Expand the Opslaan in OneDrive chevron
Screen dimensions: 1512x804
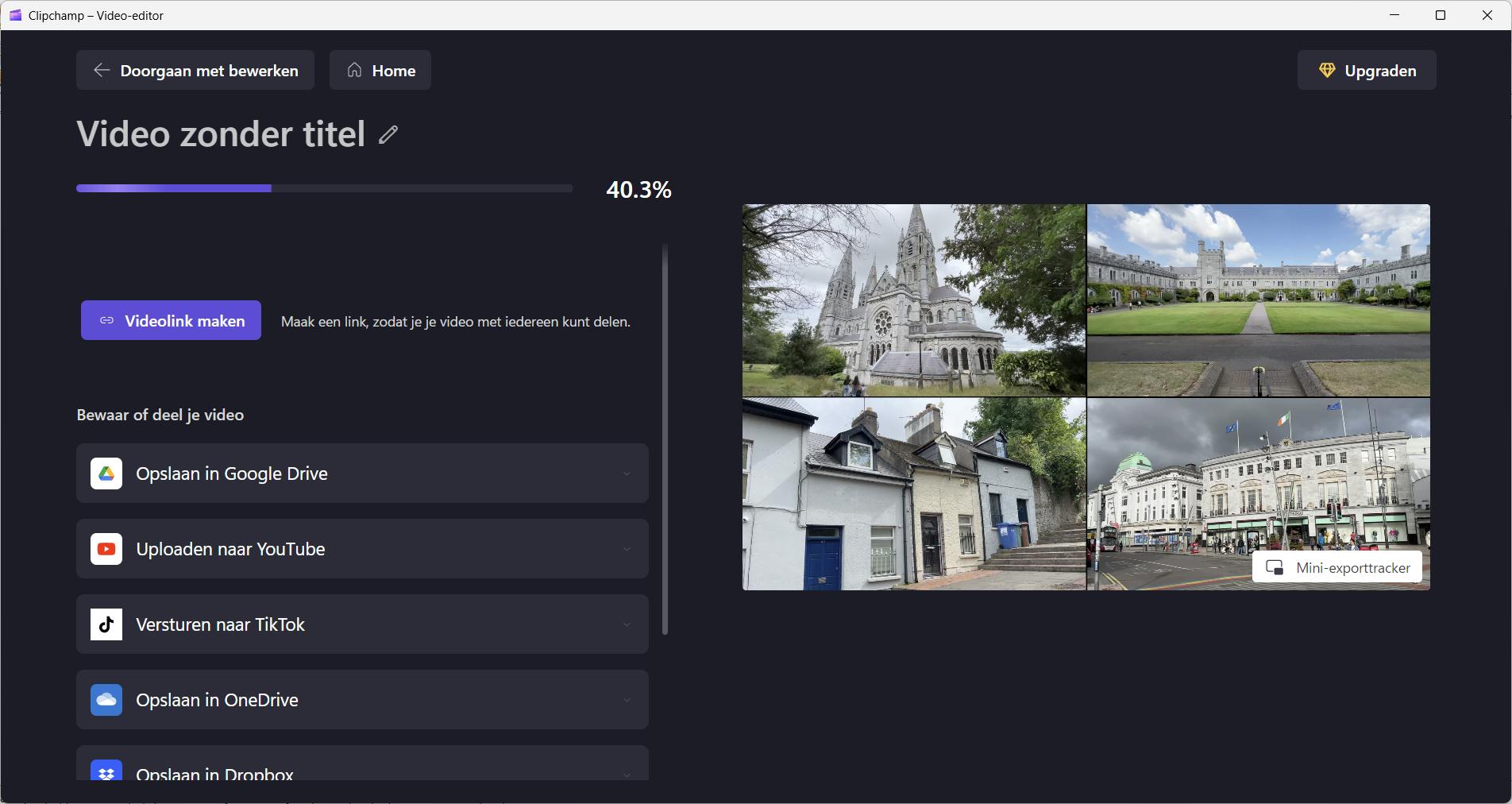tap(627, 700)
